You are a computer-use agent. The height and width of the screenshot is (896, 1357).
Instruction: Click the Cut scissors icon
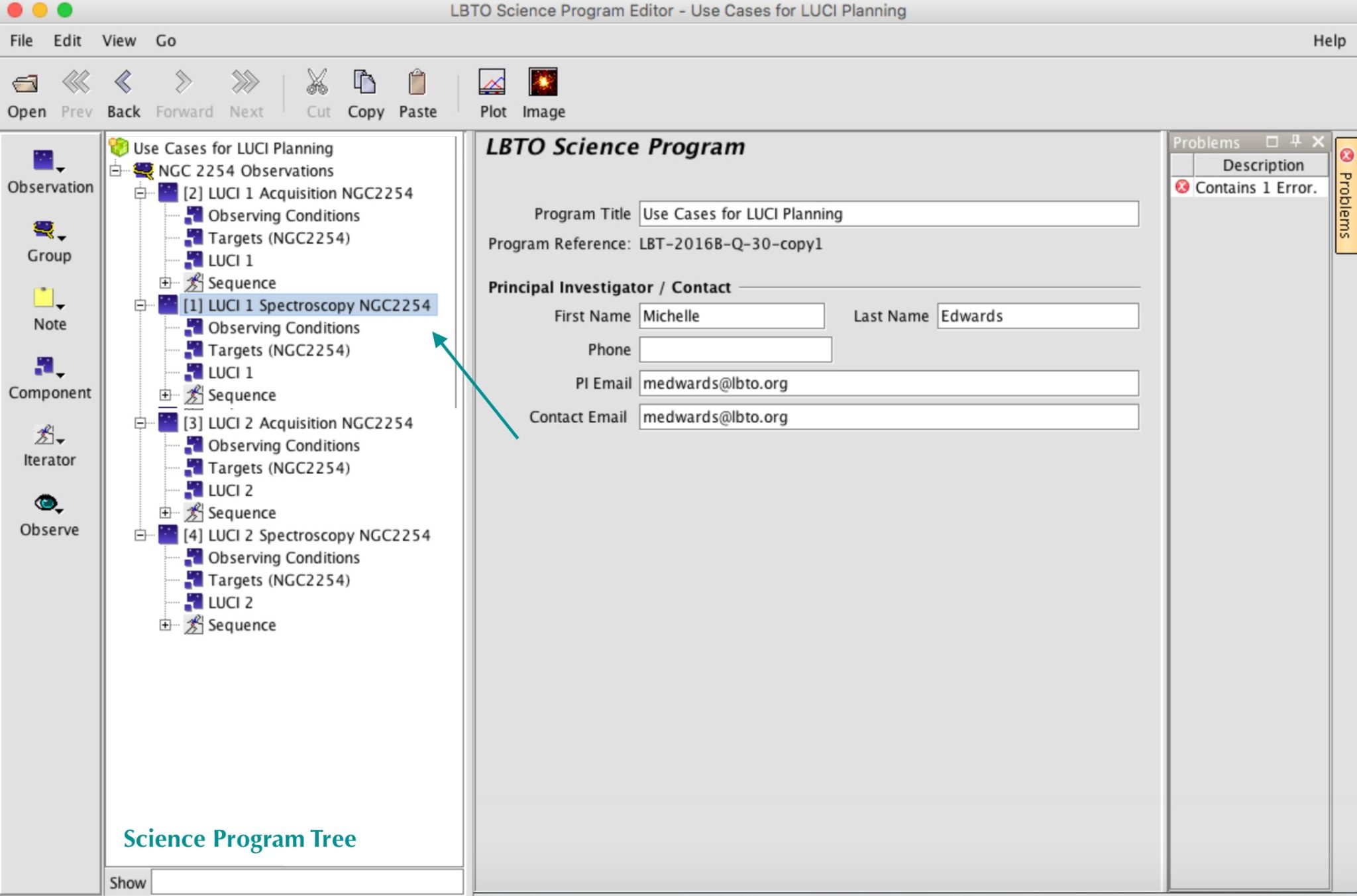(x=317, y=82)
